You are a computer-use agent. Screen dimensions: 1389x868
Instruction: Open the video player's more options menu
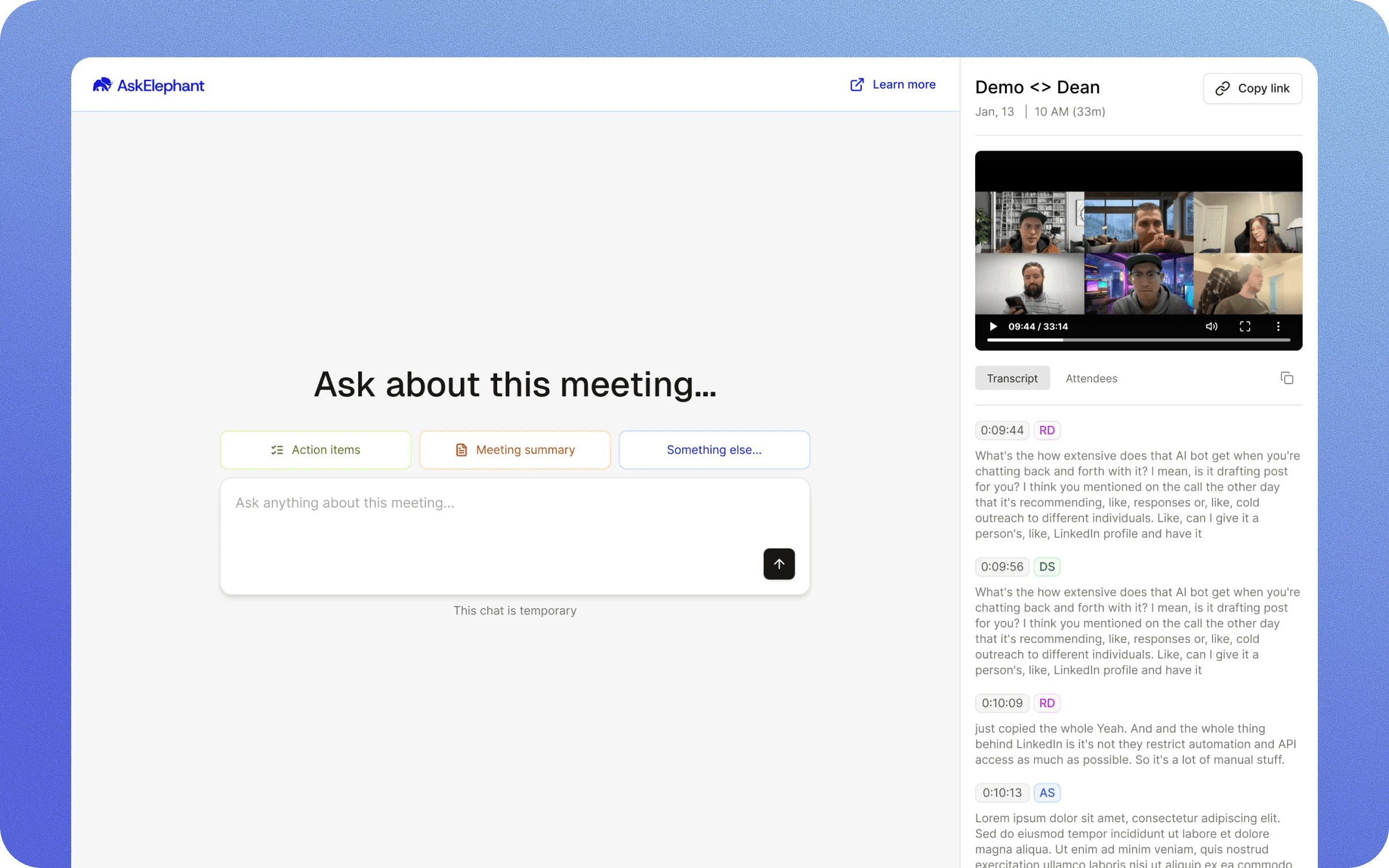(1279, 326)
